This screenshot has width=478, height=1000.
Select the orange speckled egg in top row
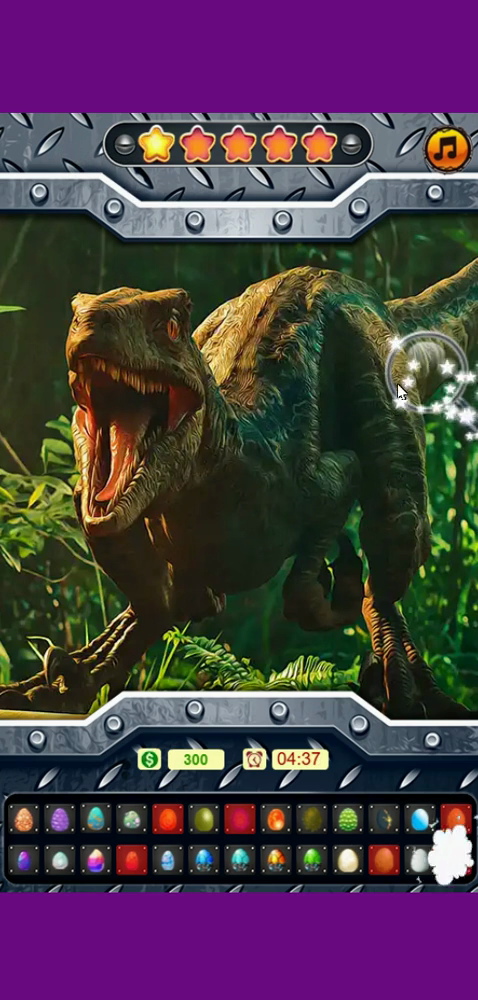pos(24,818)
